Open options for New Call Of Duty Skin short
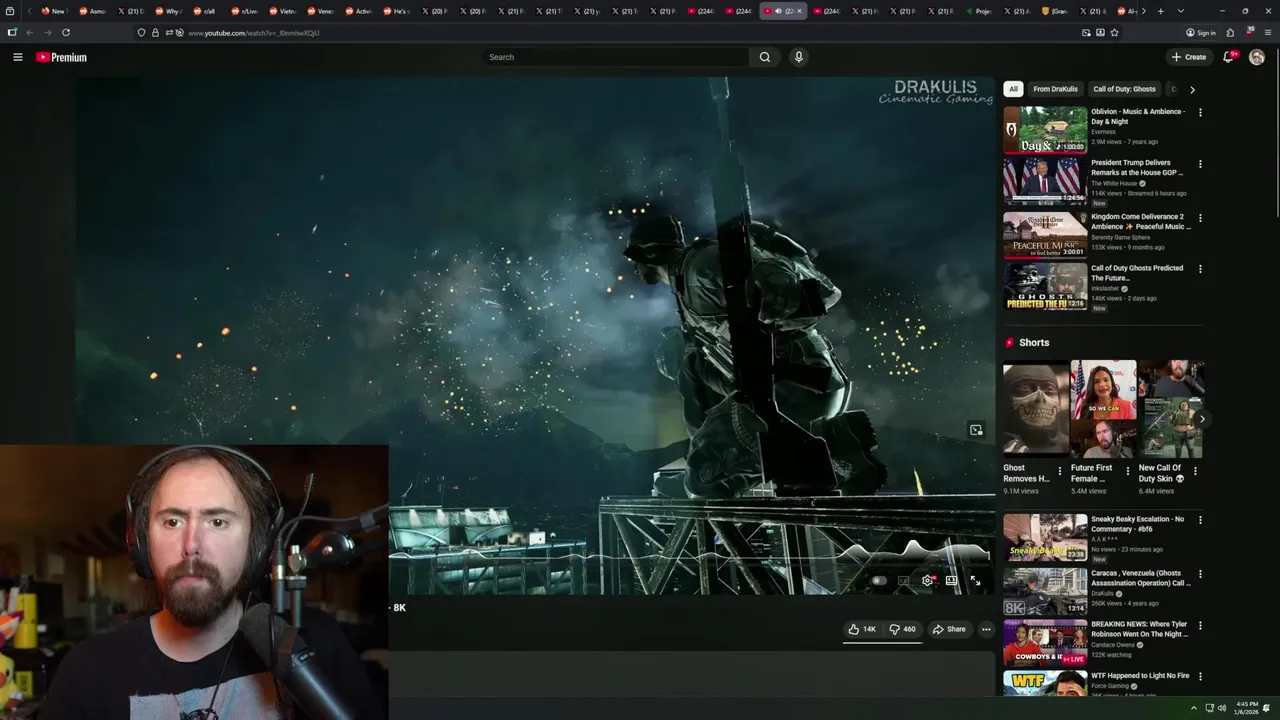The image size is (1280, 720). coord(1195,471)
